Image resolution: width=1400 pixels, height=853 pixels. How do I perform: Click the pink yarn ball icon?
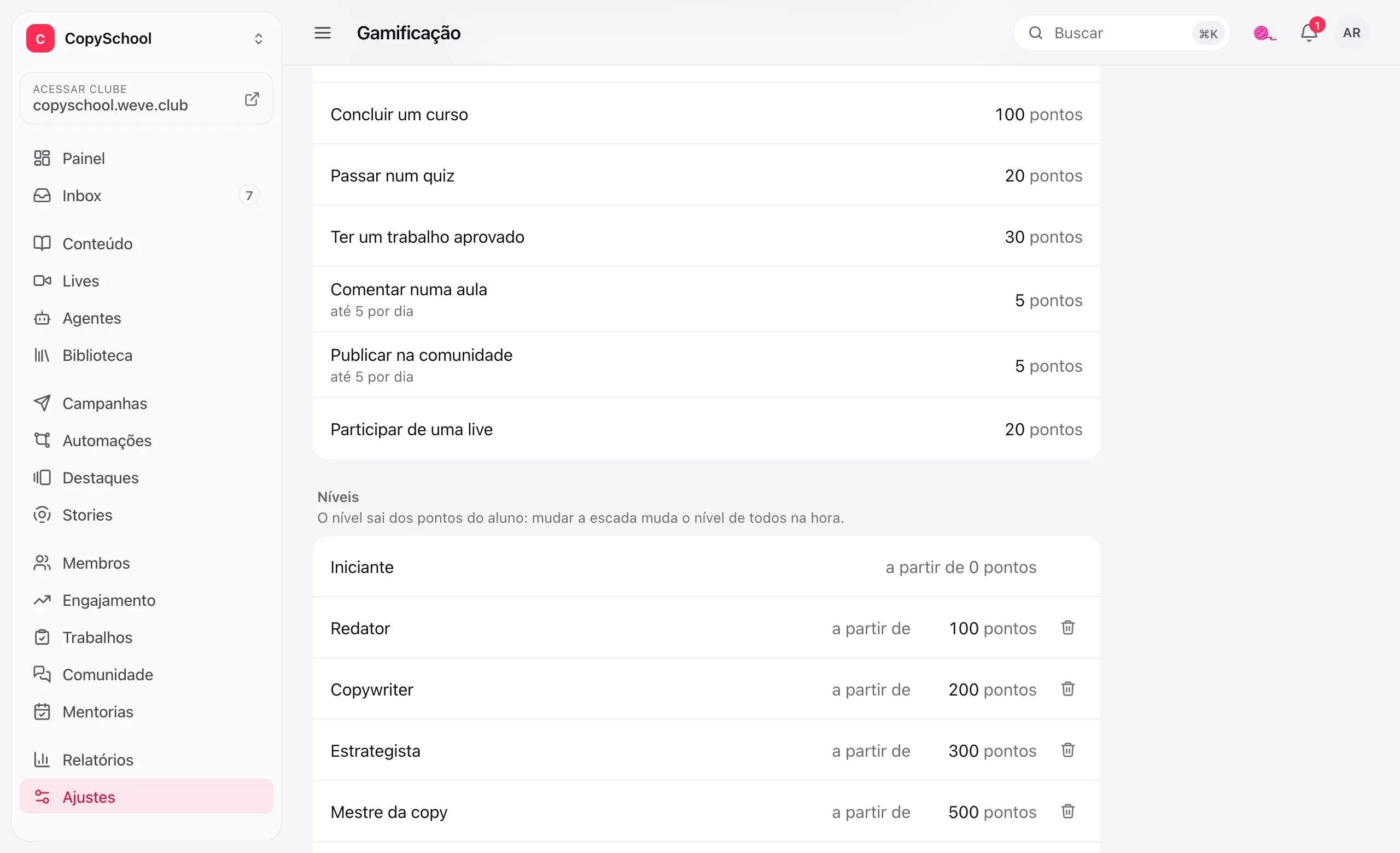(1264, 33)
